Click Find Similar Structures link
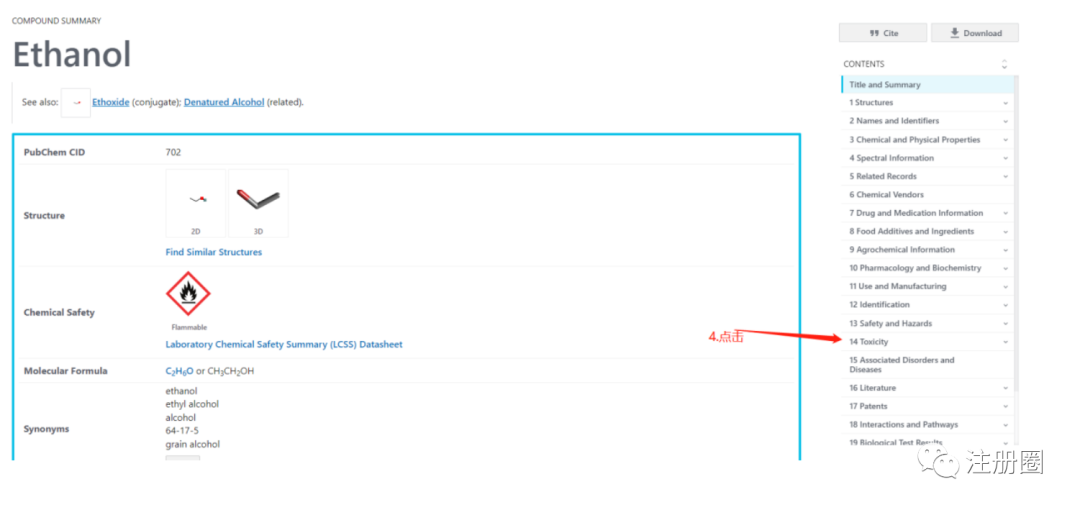The height and width of the screenshot is (510, 1080). (214, 252)
